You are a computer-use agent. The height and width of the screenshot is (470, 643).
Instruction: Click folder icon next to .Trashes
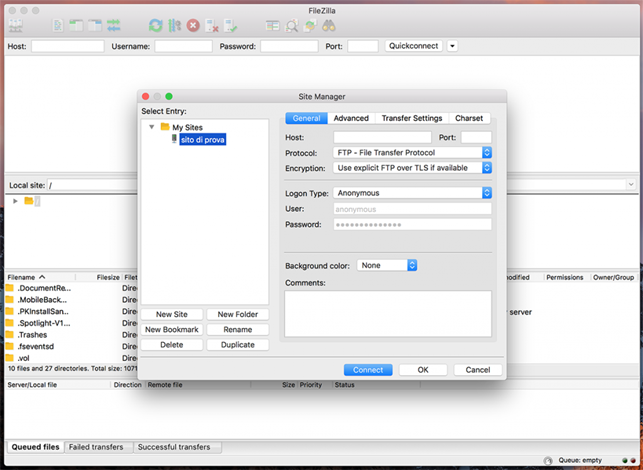[x=9, y=335]
